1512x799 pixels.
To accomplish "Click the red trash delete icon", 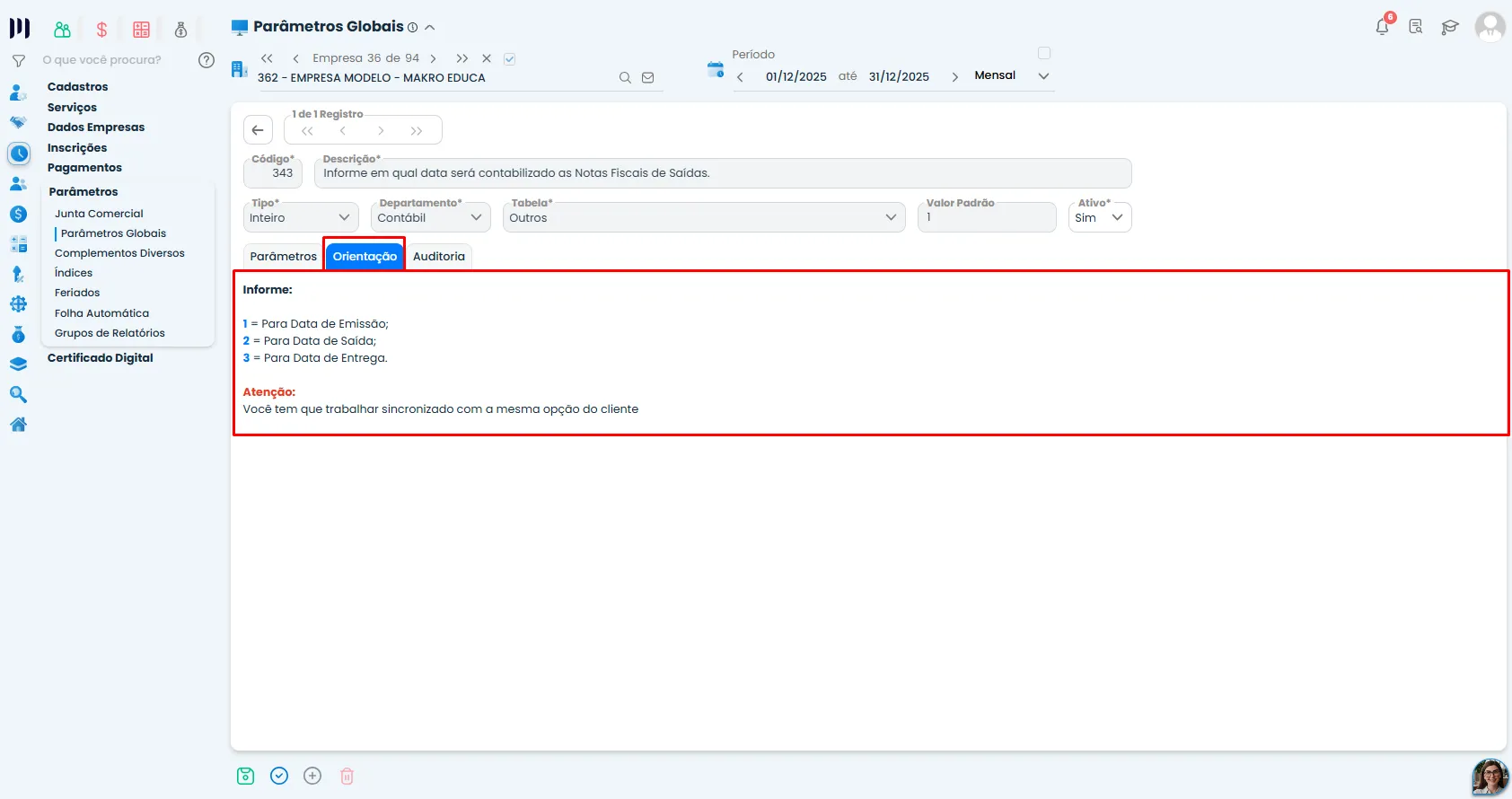I will tap(347, 776).
